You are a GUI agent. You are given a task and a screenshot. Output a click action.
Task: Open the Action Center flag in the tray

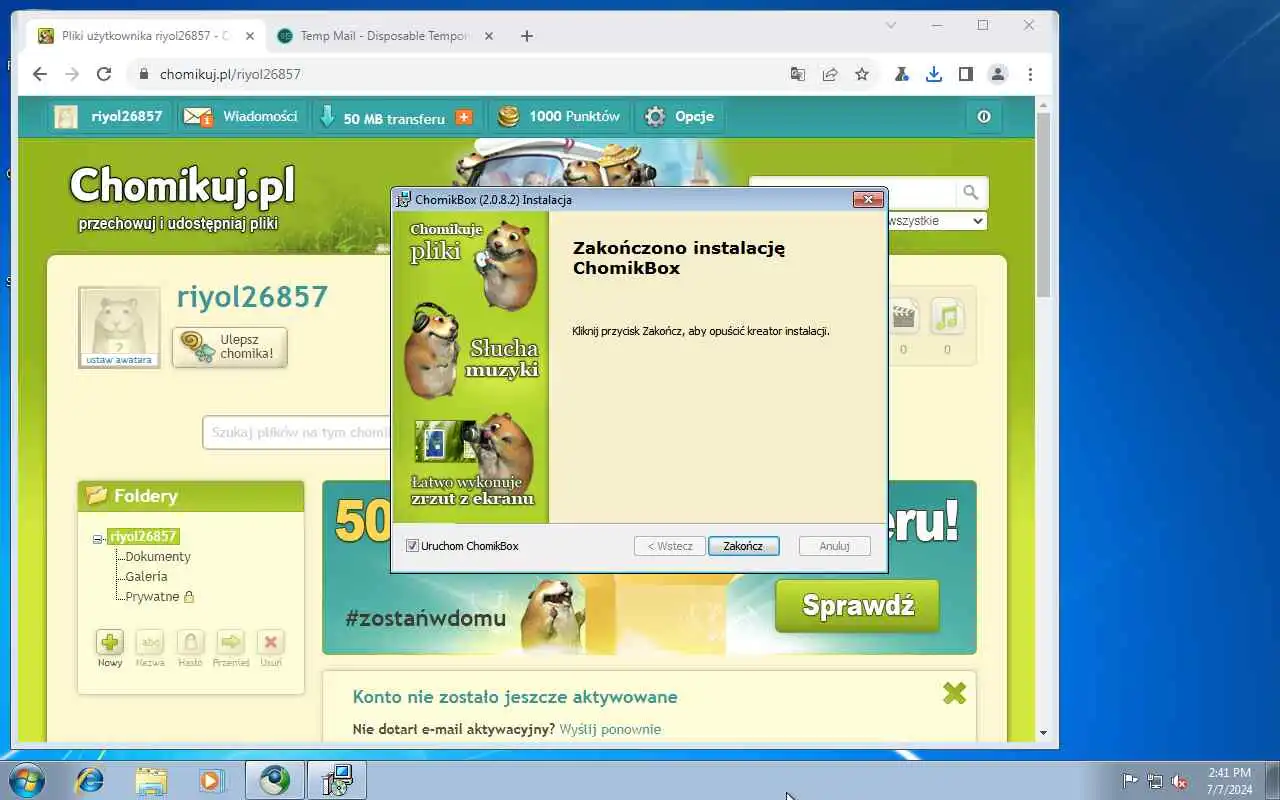pos(1130,781)
